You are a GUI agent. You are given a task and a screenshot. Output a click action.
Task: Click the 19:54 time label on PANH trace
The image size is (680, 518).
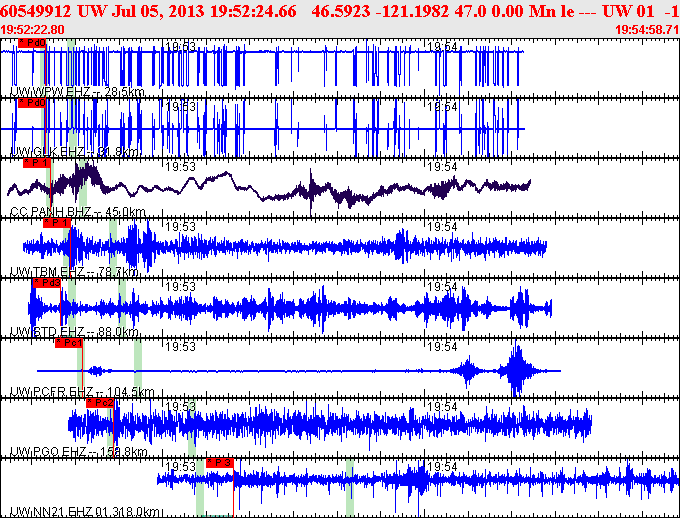pyautogui.click(x=442, y=167)
